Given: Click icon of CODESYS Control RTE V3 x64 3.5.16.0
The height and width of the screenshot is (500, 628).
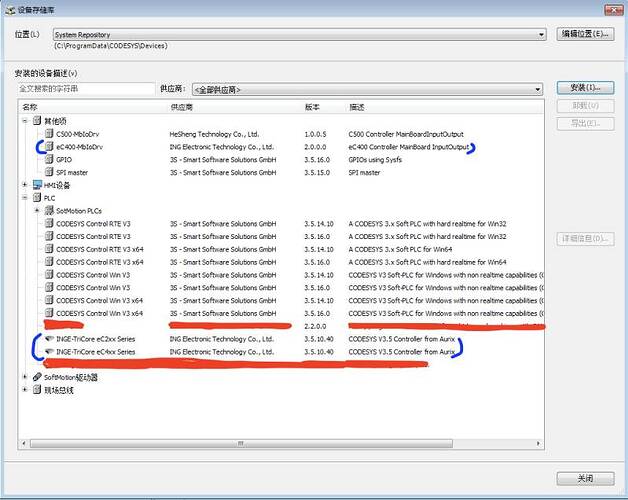Looking at the screenshot, I should click(49, 262).
